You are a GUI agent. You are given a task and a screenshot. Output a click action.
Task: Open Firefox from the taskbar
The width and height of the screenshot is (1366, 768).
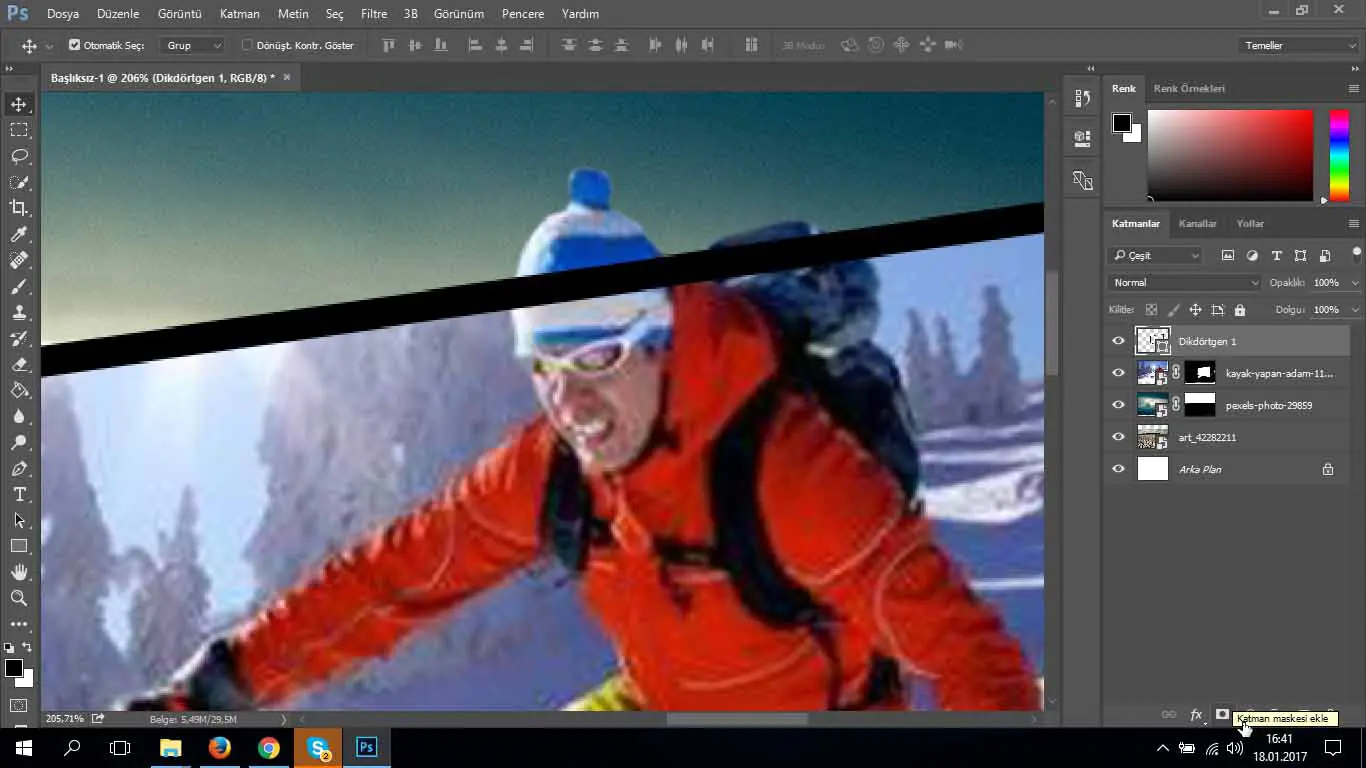(x=219, y=747)
